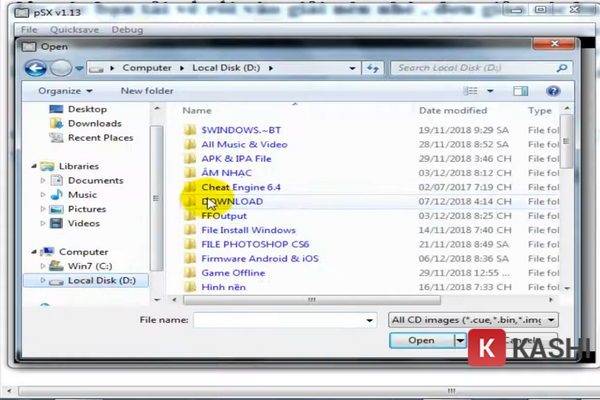Image resolution: width=600 pixels, height=400 pixels.
Task: Click the refresh button beside address bar
Action: (372, 68)
